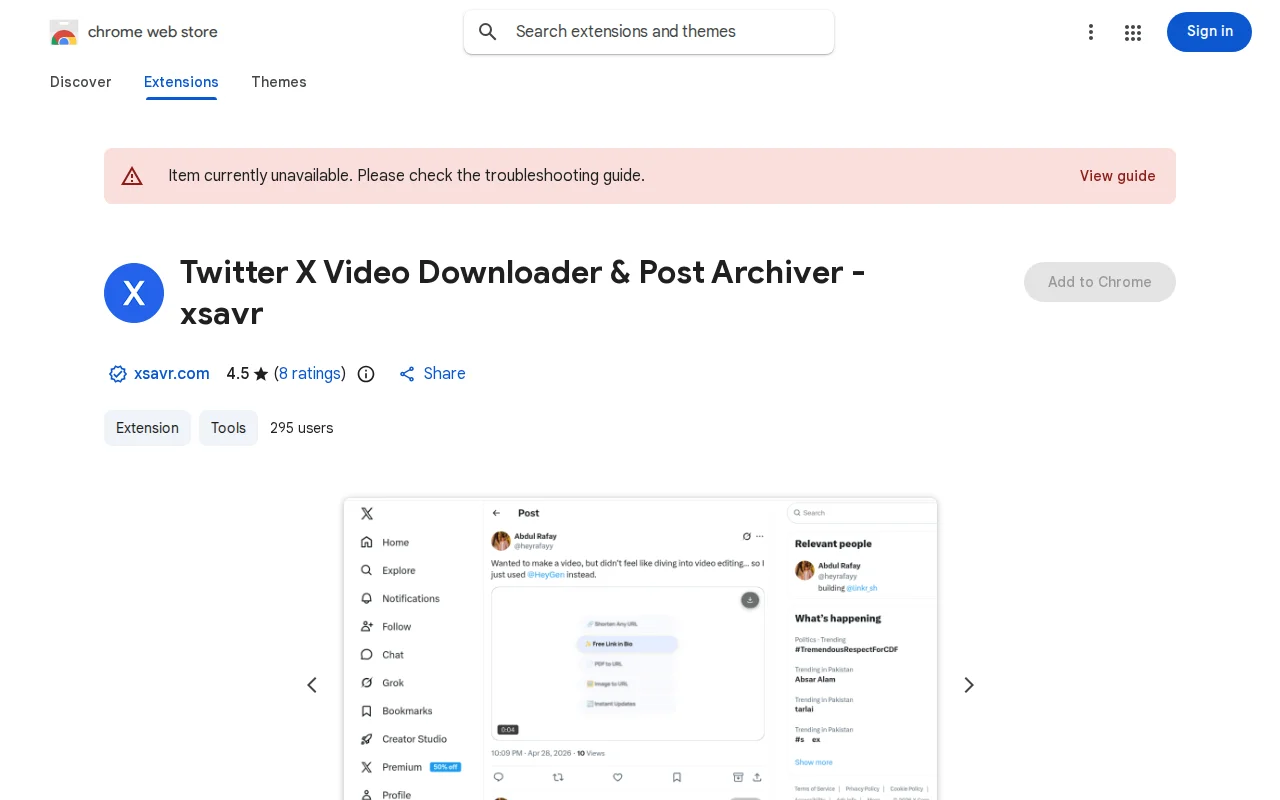The image size is (1280, 800).
Task: Visit the xsavr.com publisher link
Action: click(x=172, y=374)
